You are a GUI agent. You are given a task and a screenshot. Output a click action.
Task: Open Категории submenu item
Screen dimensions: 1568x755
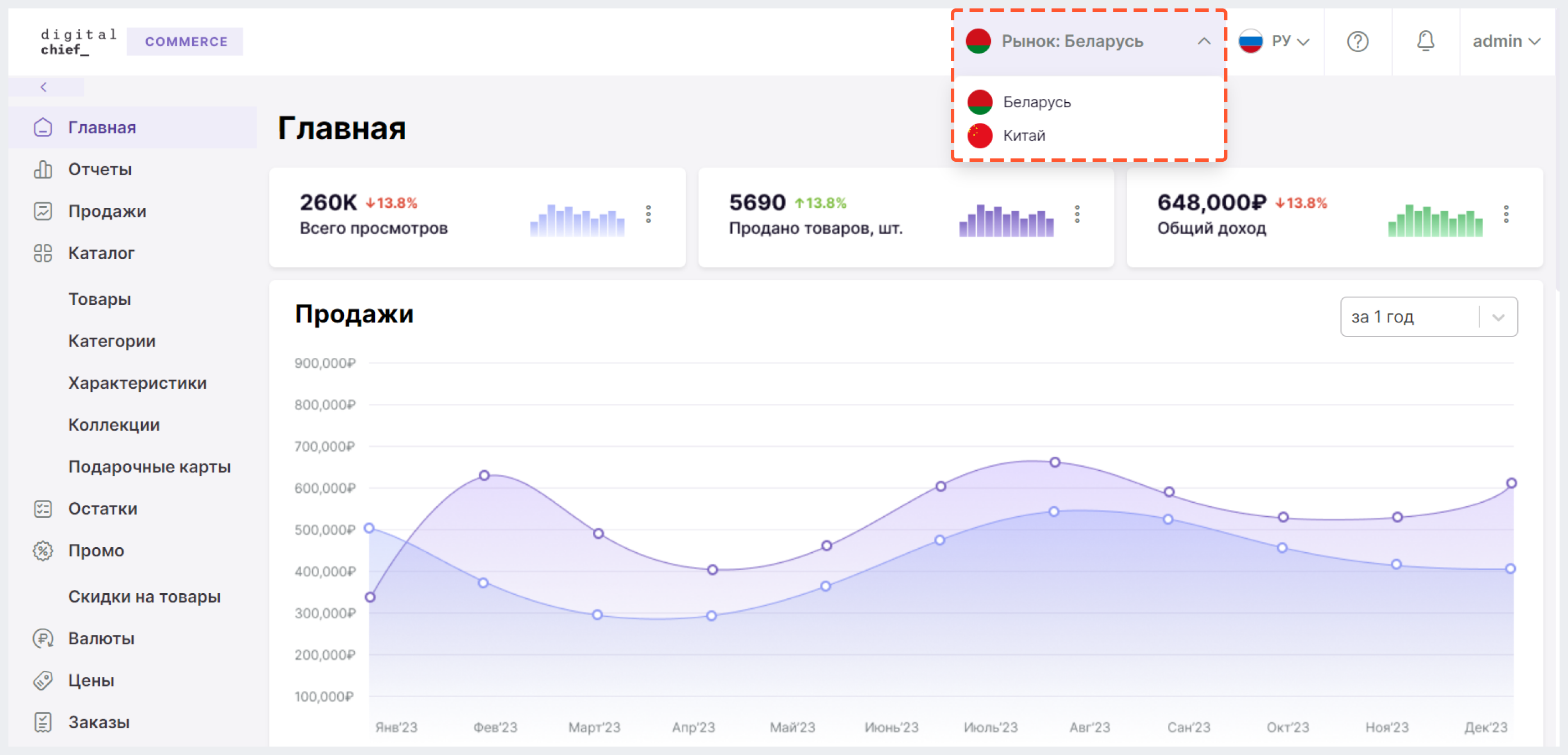tap(112, 342)
